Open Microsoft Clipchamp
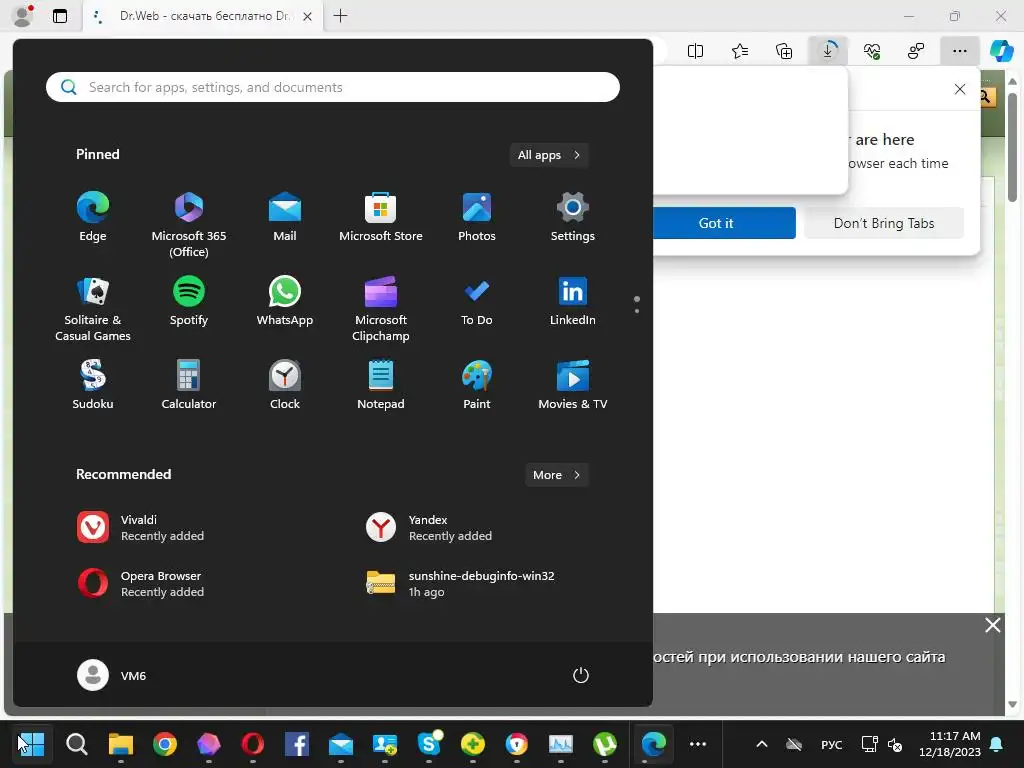 pyautogui.click(x=381, y=309)
